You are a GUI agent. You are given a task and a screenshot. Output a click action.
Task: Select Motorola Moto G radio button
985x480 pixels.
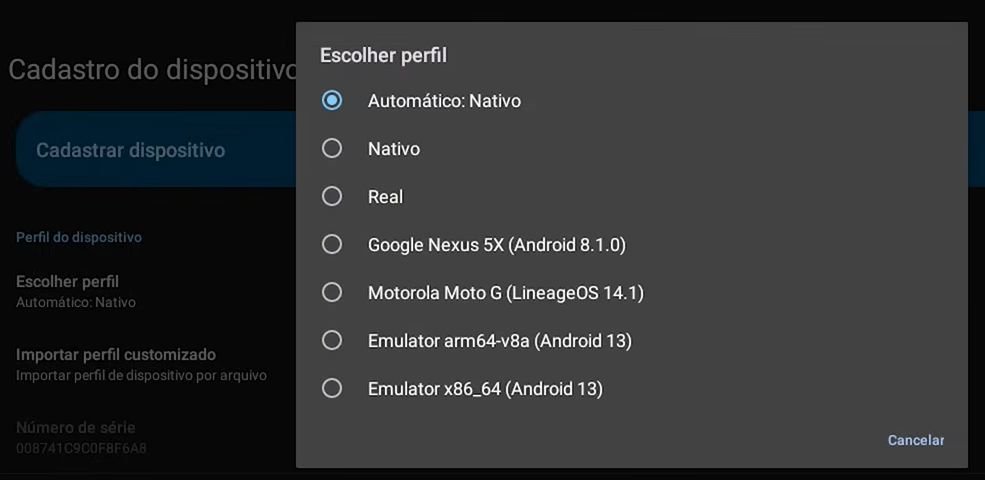(x=332, y=293)
